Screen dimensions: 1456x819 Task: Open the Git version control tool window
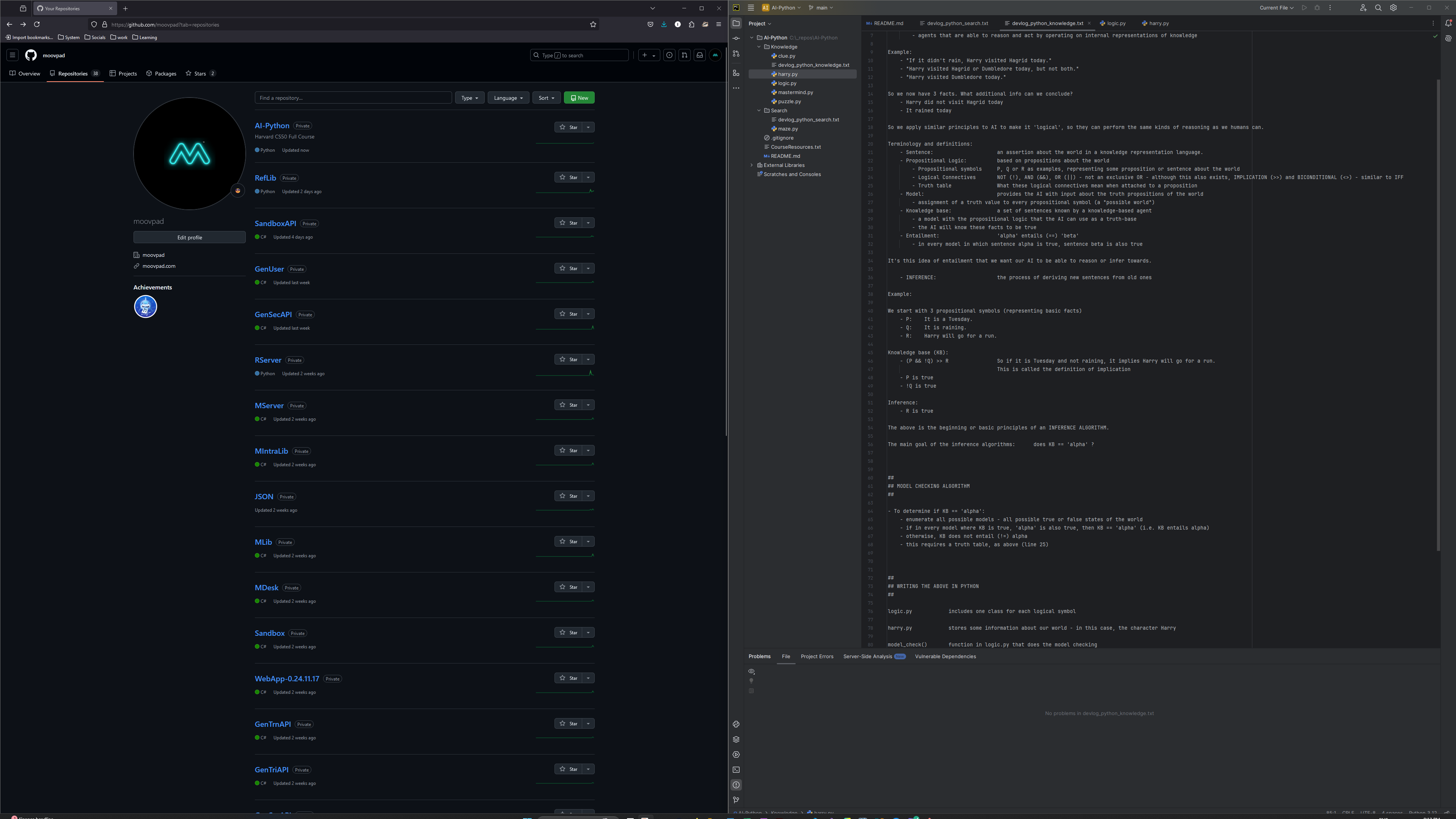736,800
